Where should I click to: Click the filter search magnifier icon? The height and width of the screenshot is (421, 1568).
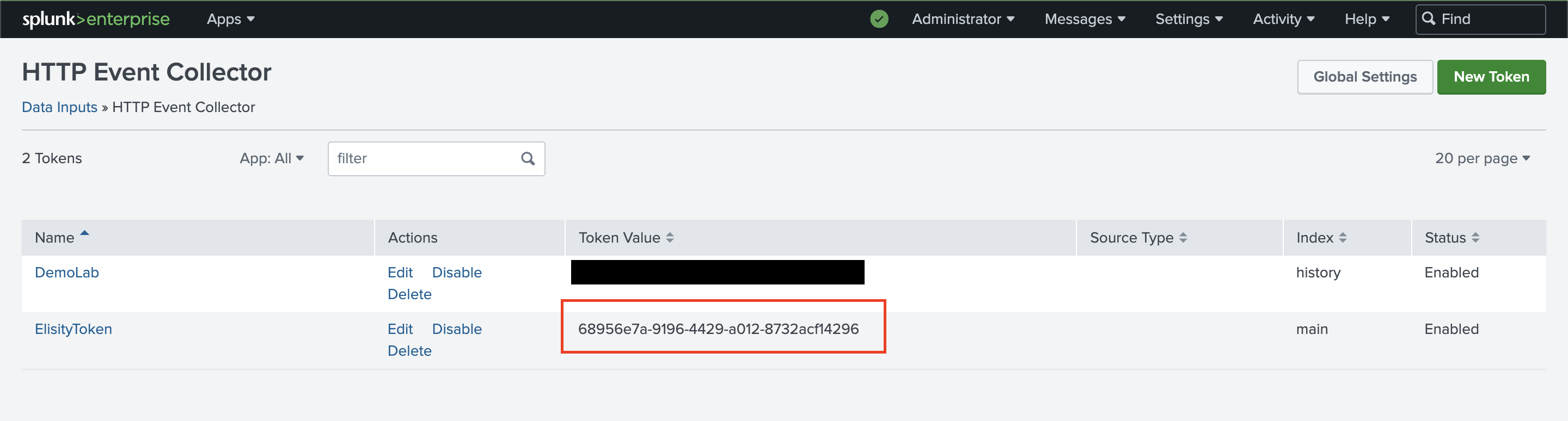[527, 159]
